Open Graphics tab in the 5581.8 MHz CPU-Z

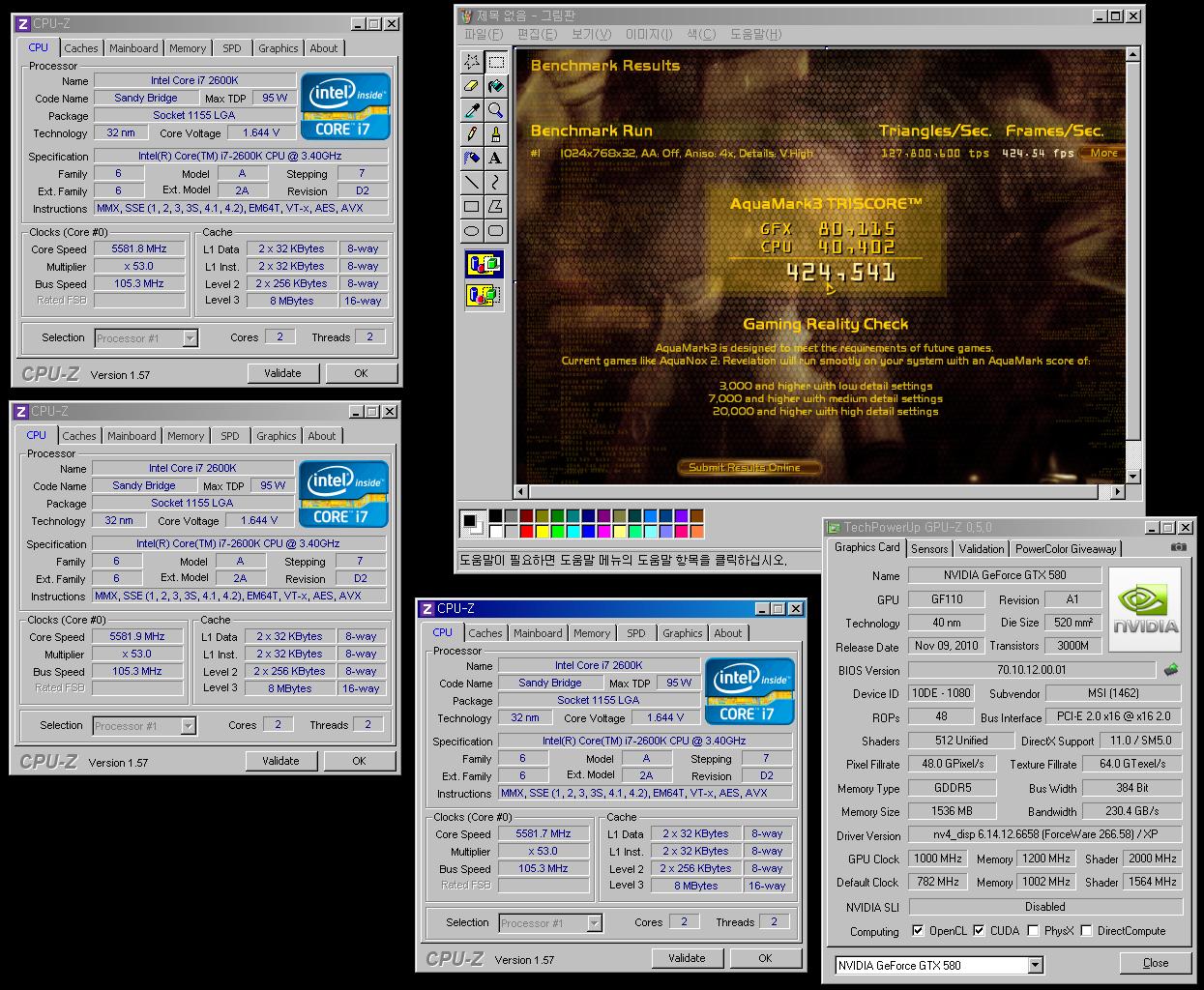point(279,48)
